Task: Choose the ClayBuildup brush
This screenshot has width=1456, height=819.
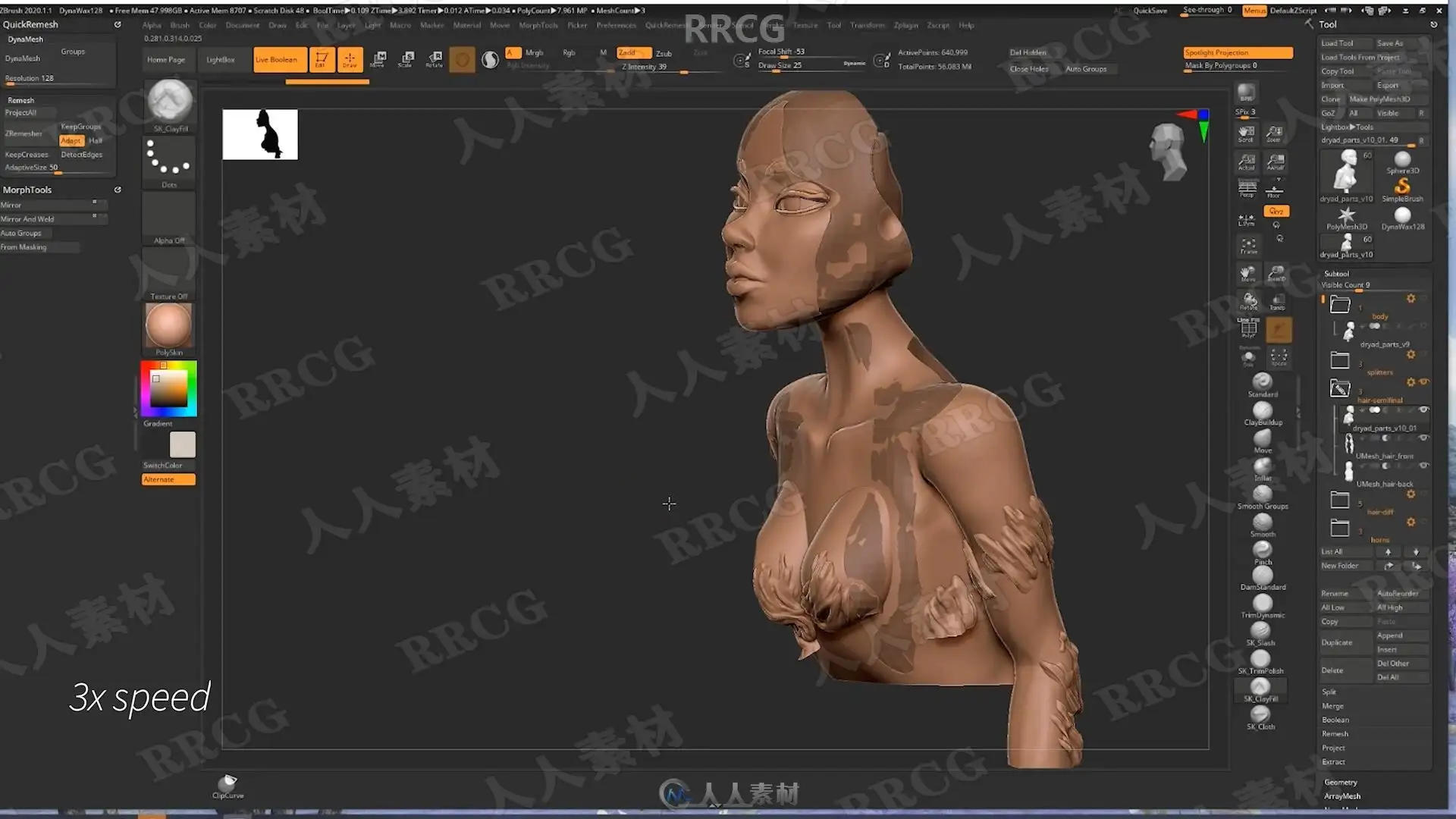Action: click(x=1263, y=413)
